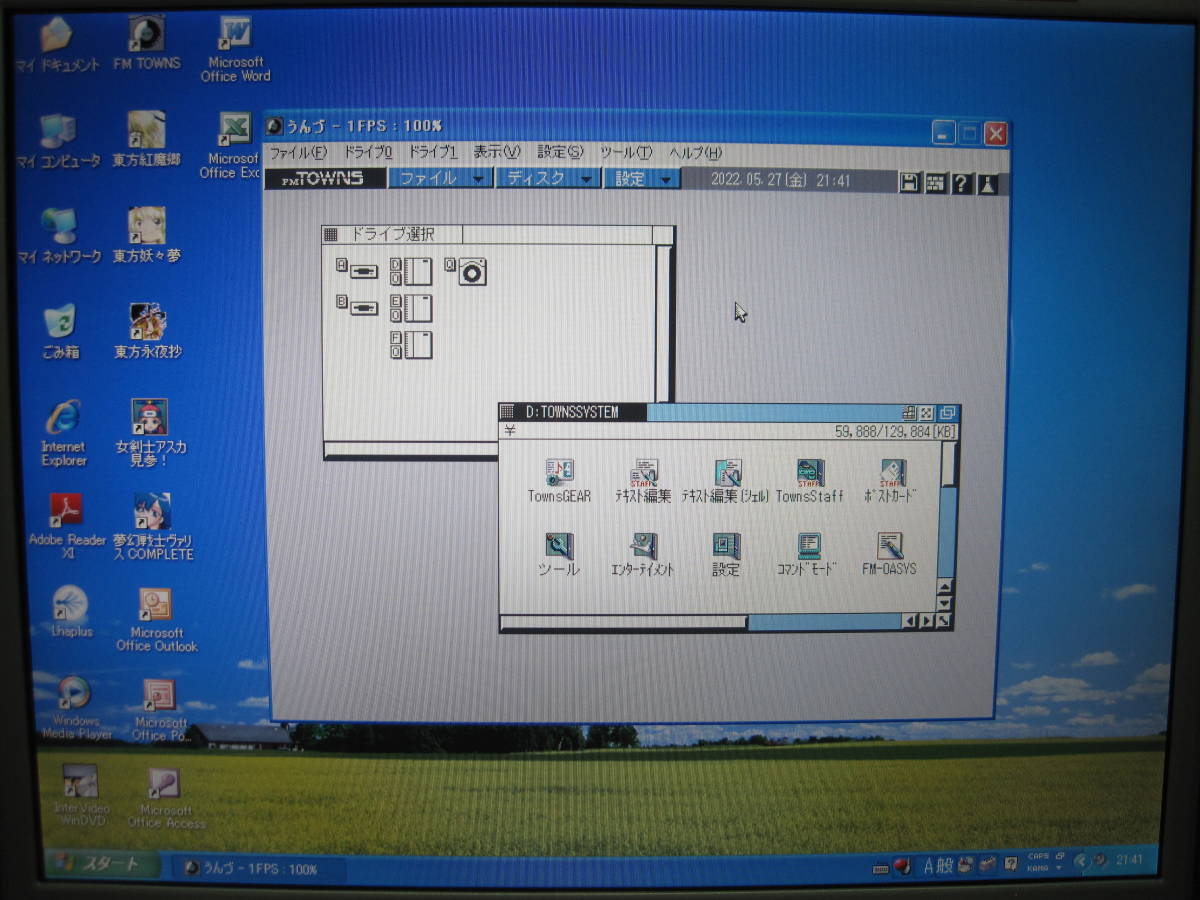This screenshot has width=1200, height=900.
Task: Open the ドライブ1 menu
Action: (432, 153)
